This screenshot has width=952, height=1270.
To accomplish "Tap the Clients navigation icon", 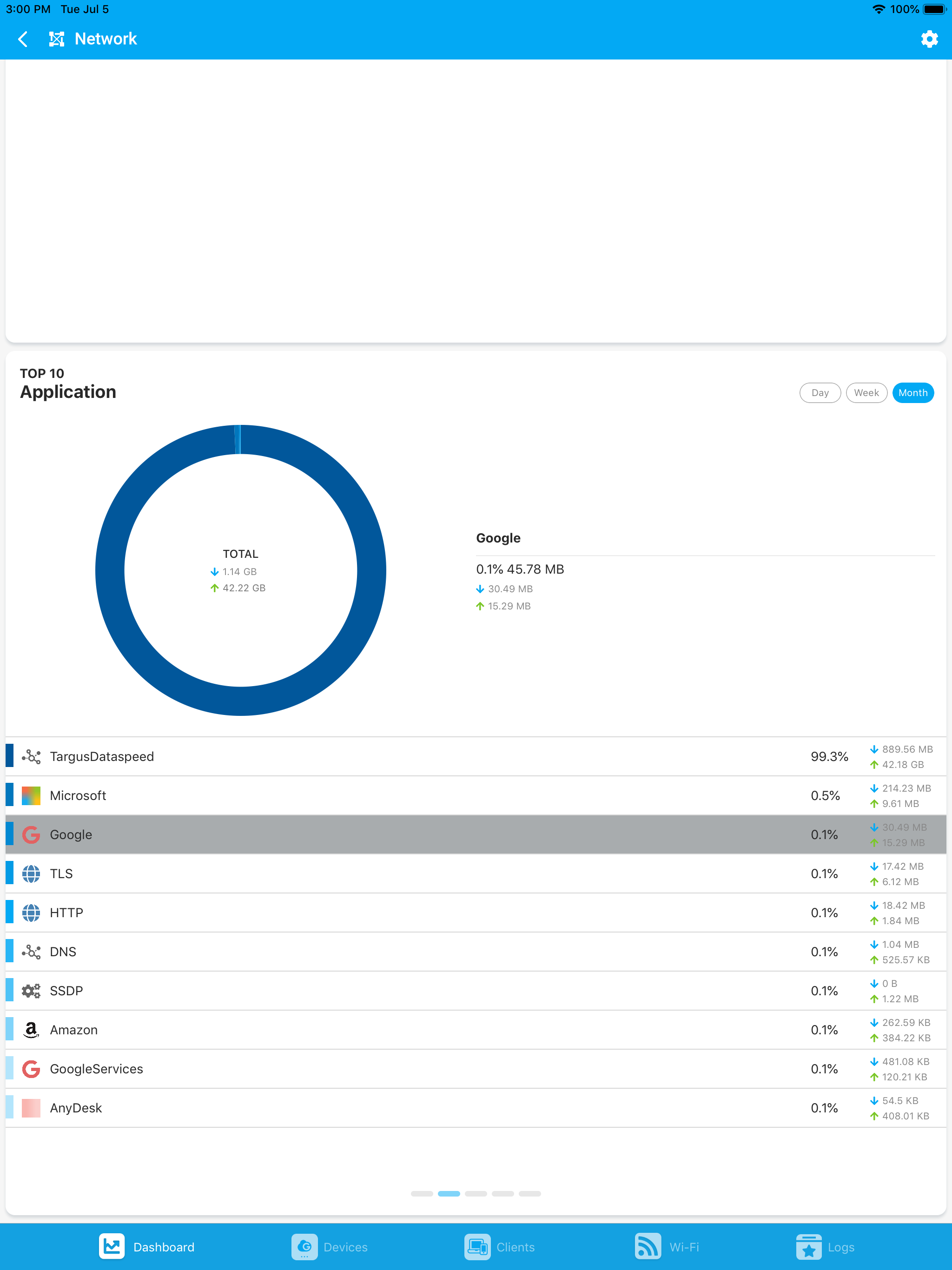I will tap(477, 1246).
